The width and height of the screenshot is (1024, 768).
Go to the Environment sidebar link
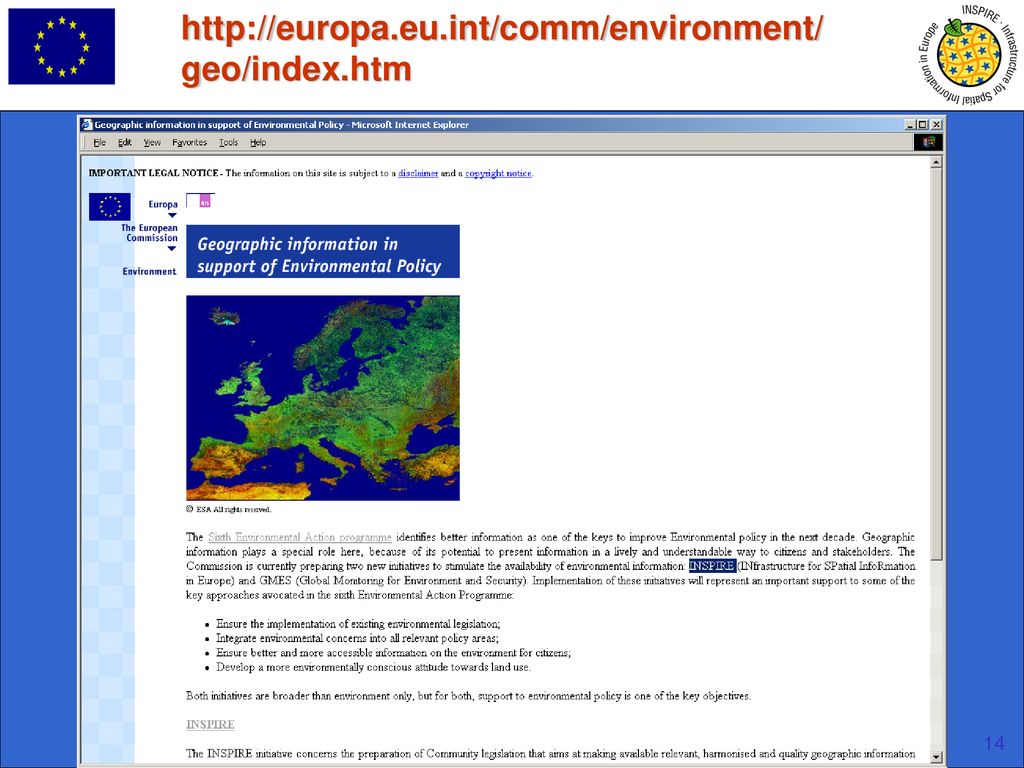pyautogui.click(x=150, y=272)
